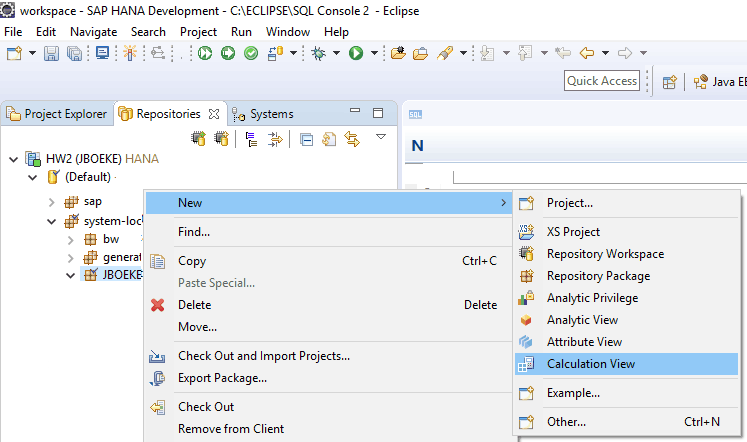The width and height of the screenshot is (747, 442).
Task: Click the Open Perspective icon
Action: coord(671,82)
